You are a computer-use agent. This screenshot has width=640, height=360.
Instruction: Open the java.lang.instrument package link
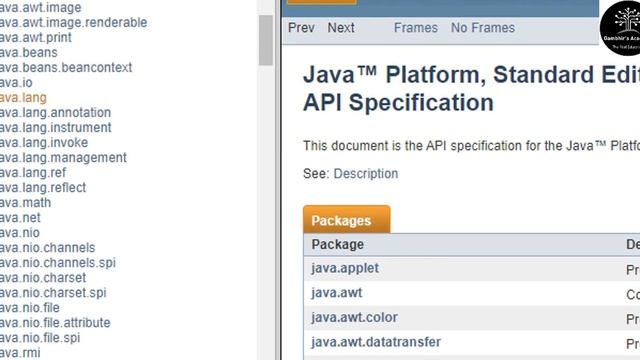(x=56, y=127)
